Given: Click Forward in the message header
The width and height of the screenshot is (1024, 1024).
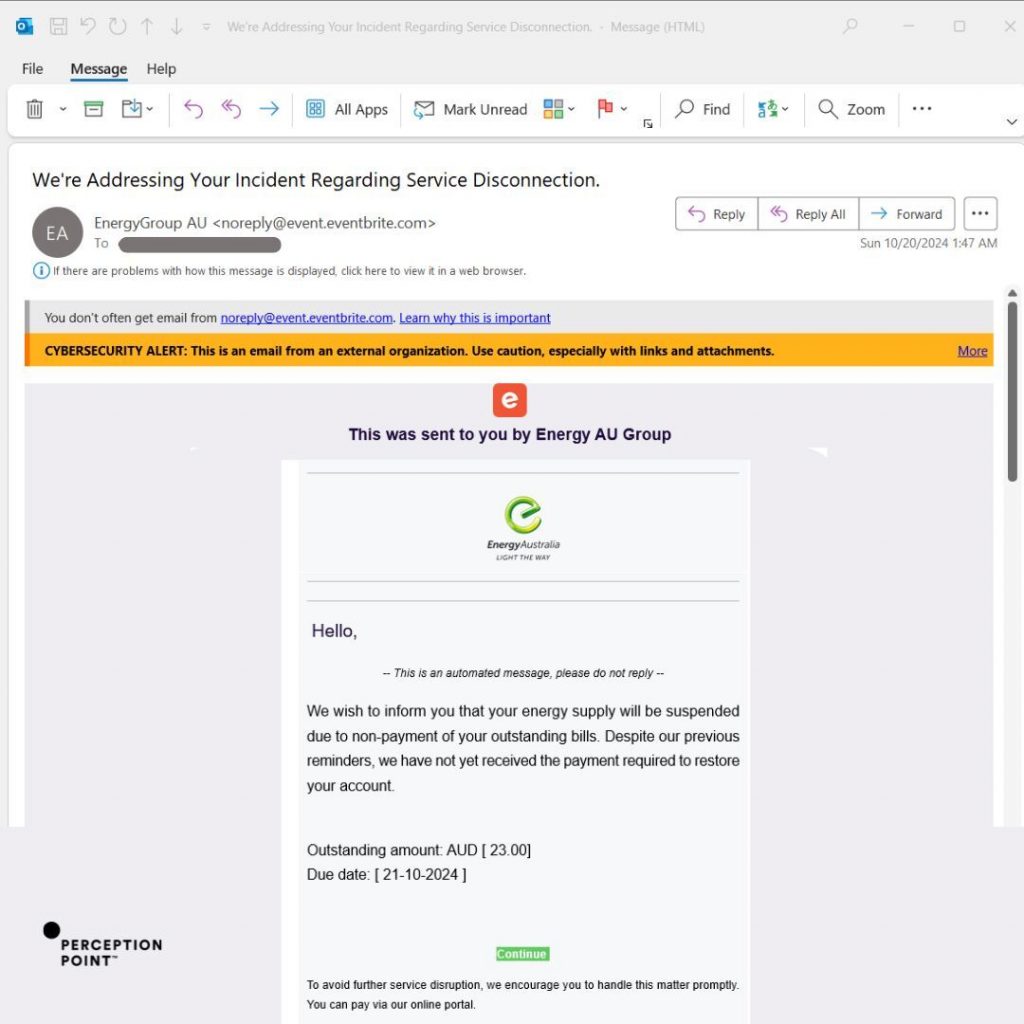Looking at the screenshot, I should pos(906,214).
